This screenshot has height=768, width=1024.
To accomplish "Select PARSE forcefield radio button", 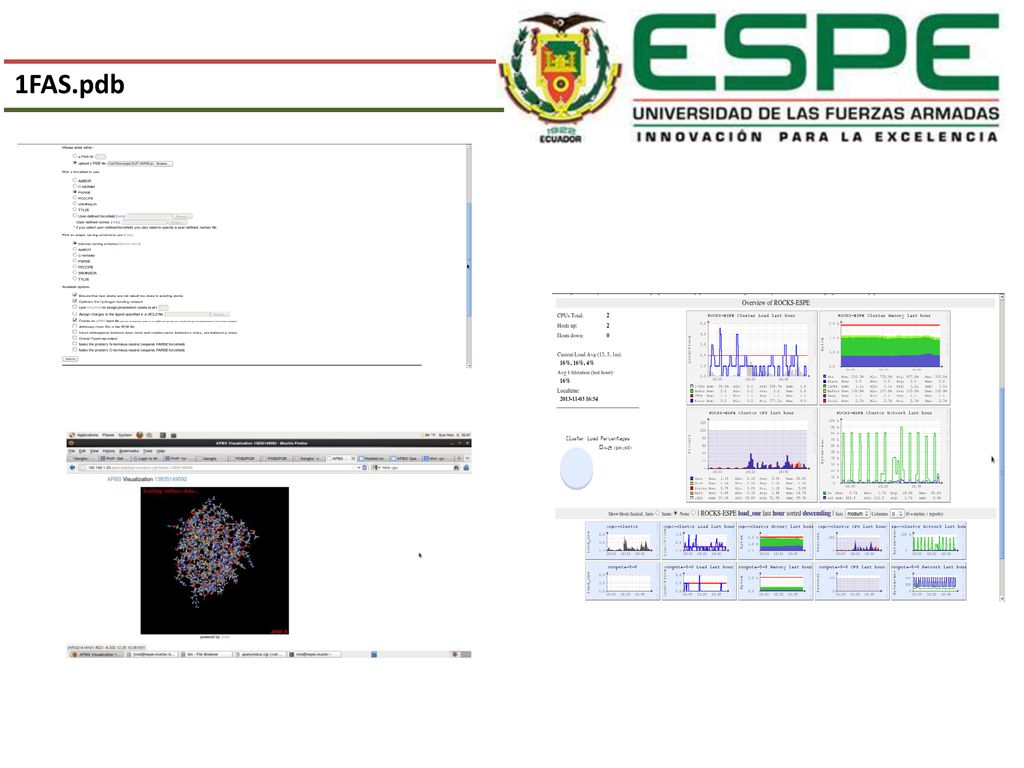I will [x=74, y=192].
